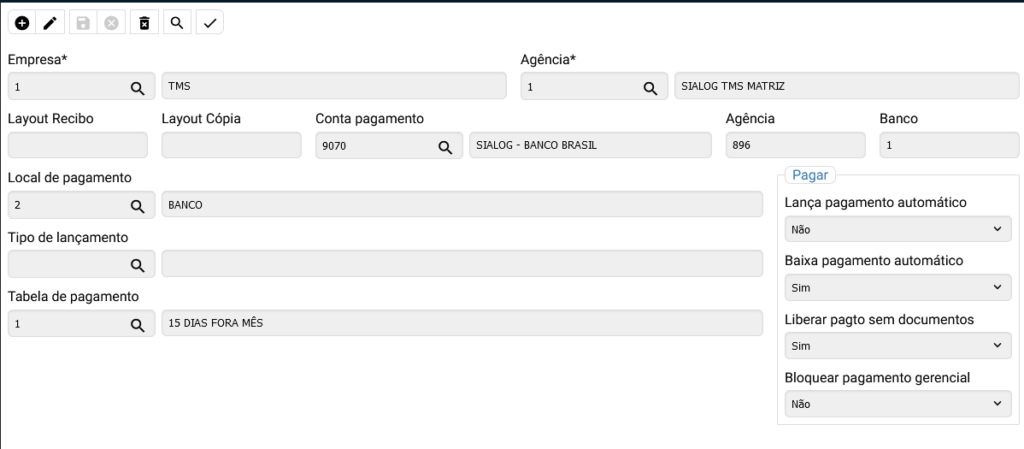Image resolution: width=1024 pixels, height=449 pixels.
Task: Click the Conta pagamento lookup magnifier
Action: point(445,147)
